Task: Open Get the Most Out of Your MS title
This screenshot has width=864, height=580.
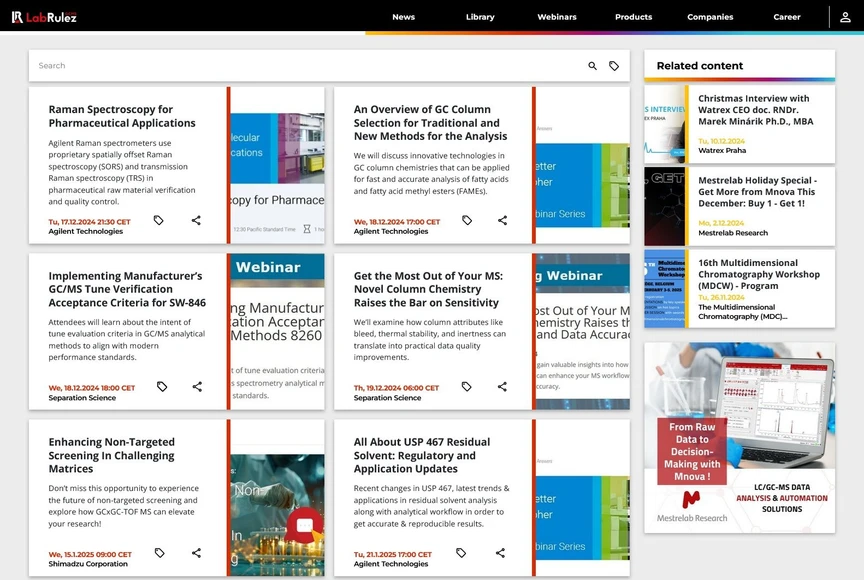Action: 428,289
